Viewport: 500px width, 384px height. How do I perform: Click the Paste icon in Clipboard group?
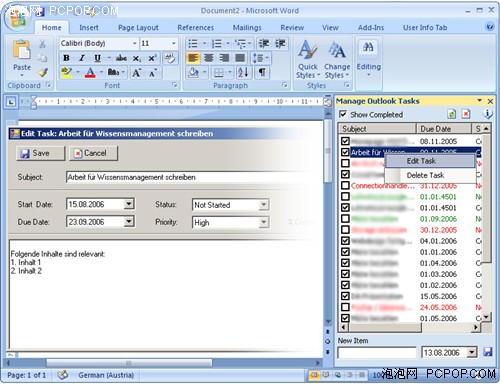click(x=22, y=50)
